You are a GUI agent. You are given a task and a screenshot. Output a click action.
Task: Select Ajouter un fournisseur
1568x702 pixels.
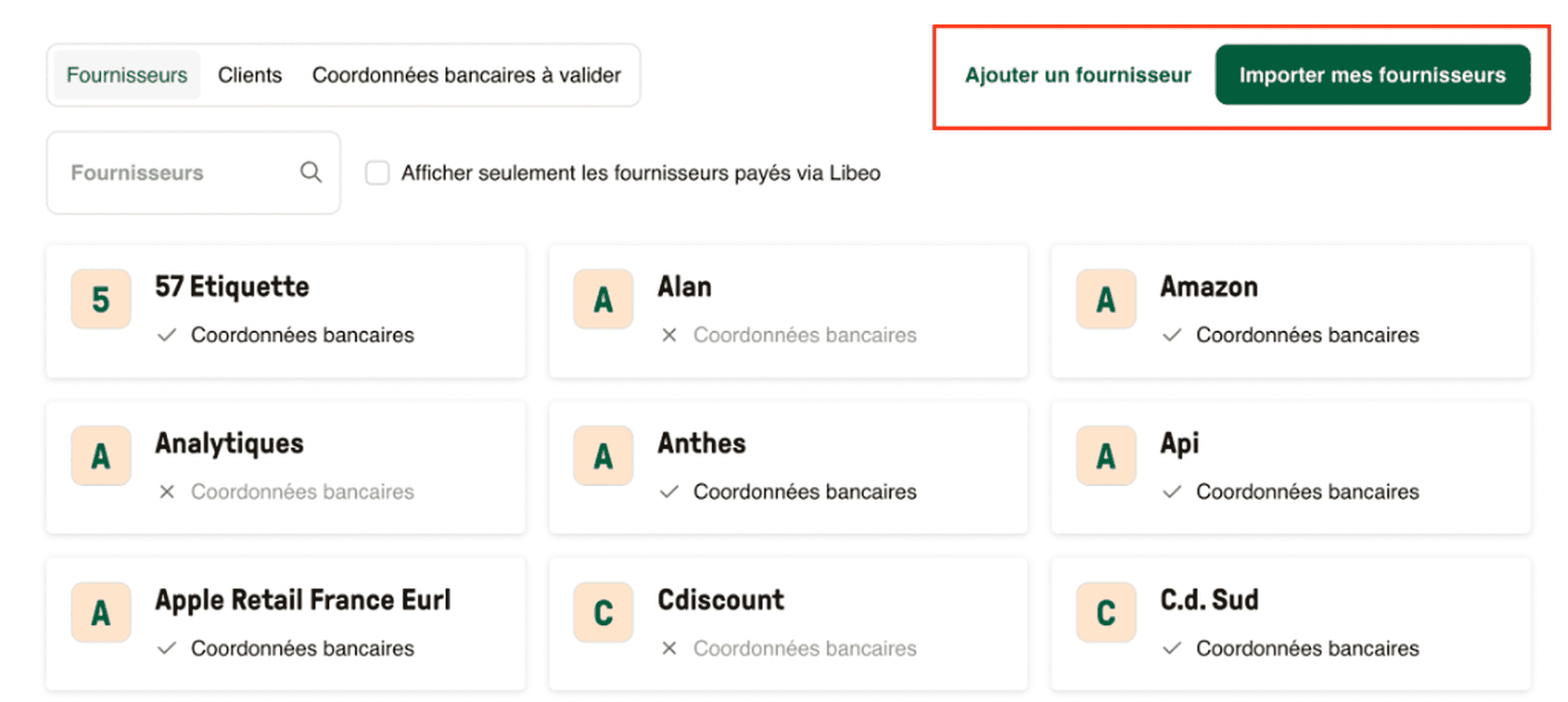click(1077, 74)
